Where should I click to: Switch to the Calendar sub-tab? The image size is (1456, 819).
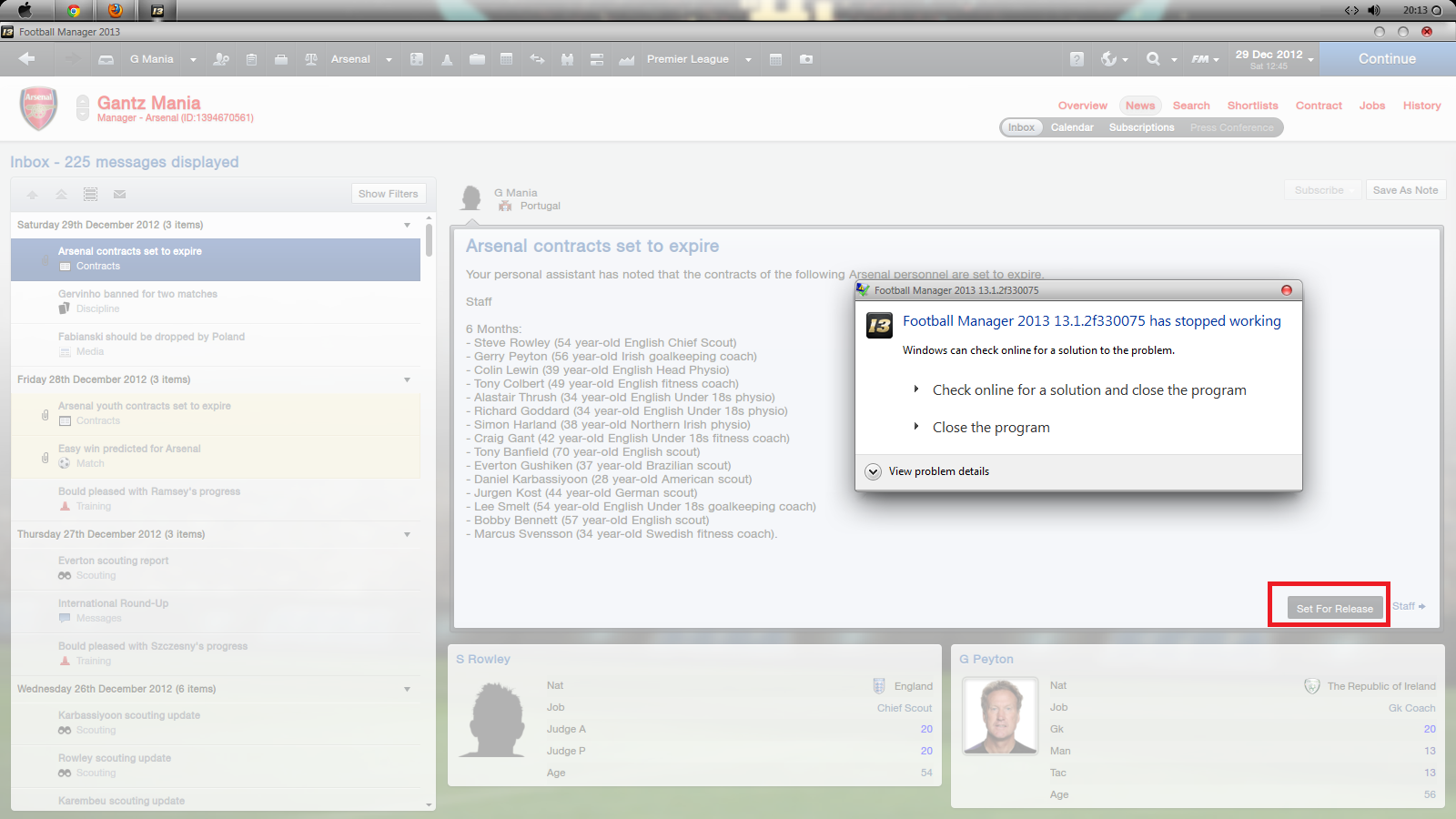click(x=1072, y=127)
